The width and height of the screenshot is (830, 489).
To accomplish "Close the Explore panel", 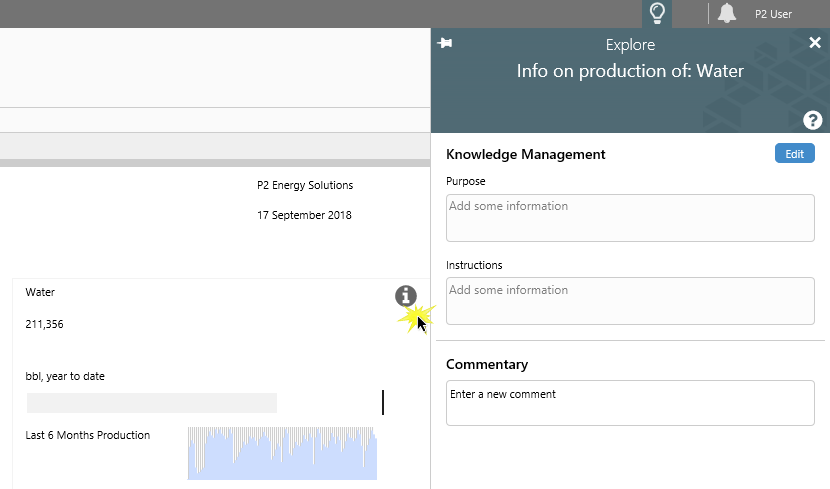I will pos(815,42).
